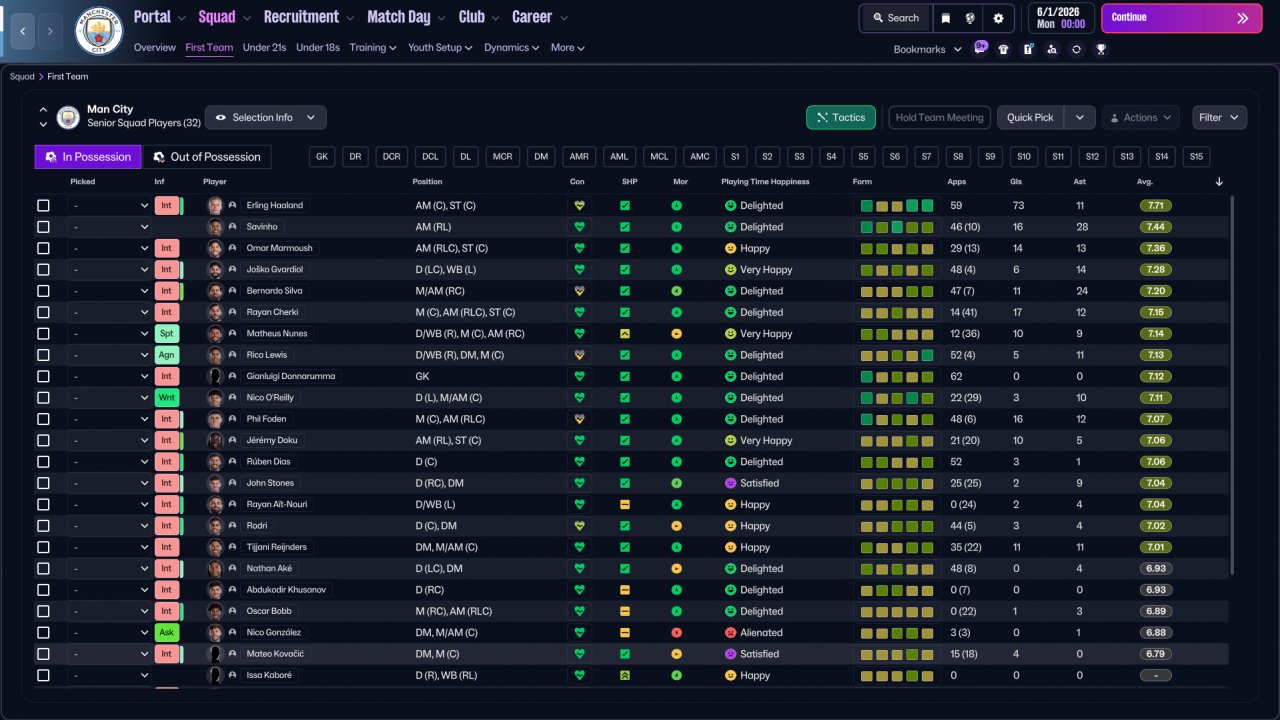Click John Stones's satisfied face icon

(730, 483)
